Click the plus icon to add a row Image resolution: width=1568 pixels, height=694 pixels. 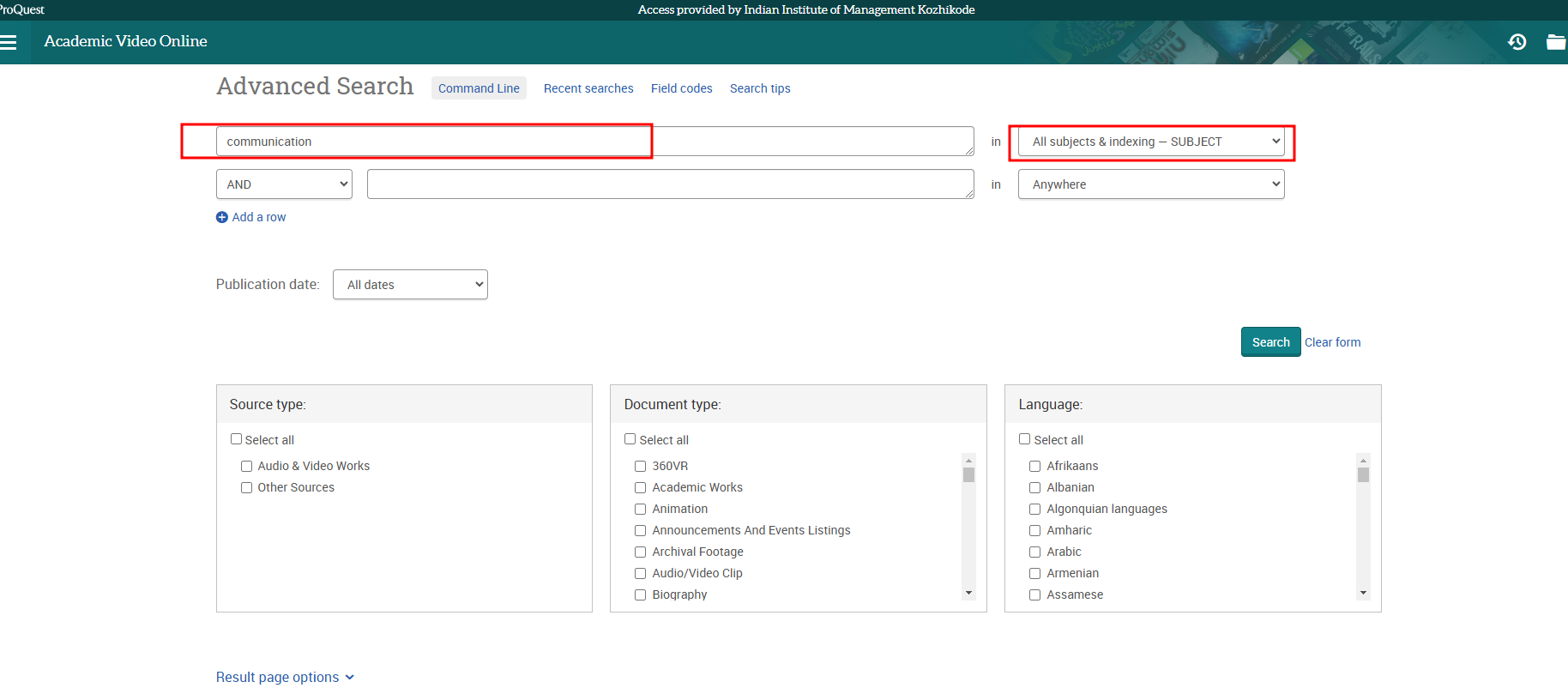(x=222, y=218)
